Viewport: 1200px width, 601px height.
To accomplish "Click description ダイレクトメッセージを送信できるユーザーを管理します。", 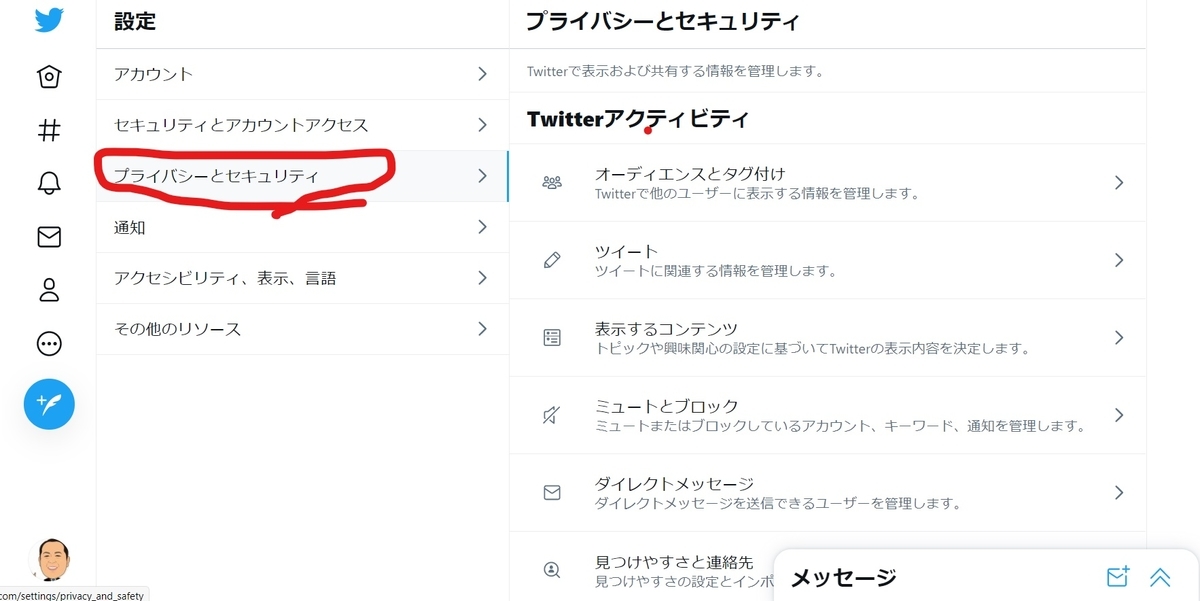I will coord(778,503).
